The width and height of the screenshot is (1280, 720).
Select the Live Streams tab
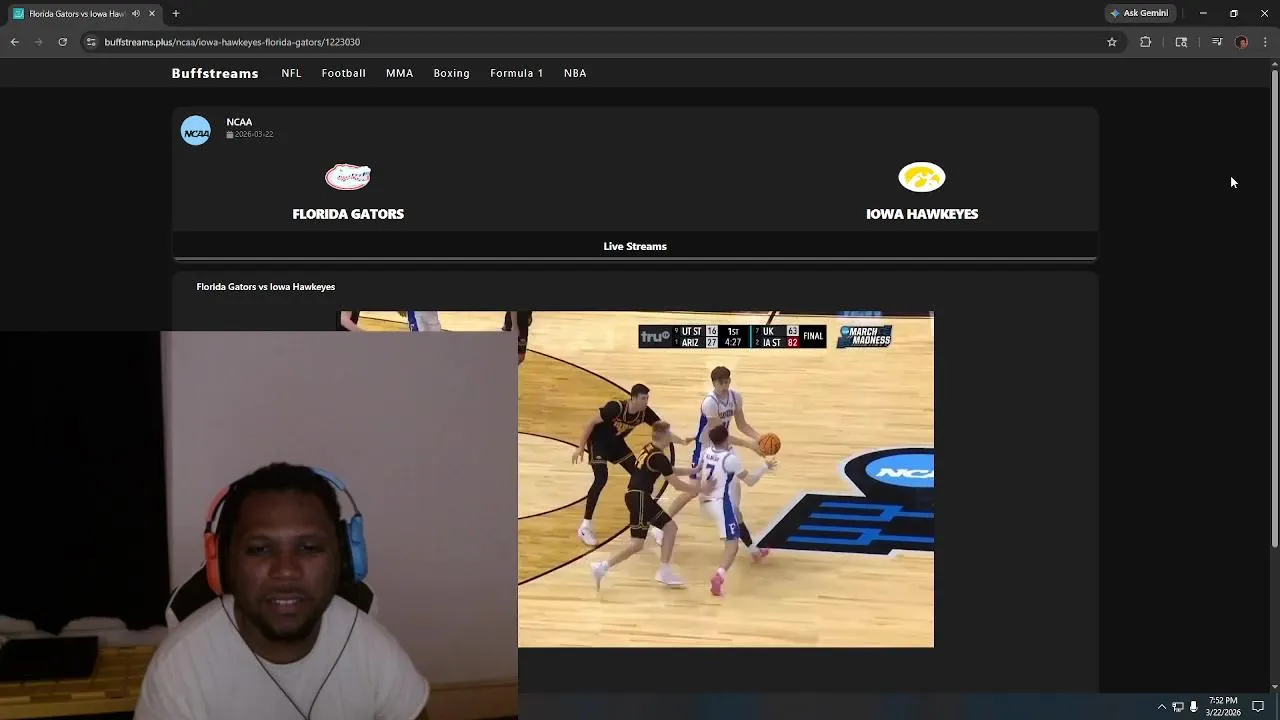[635, 246]
